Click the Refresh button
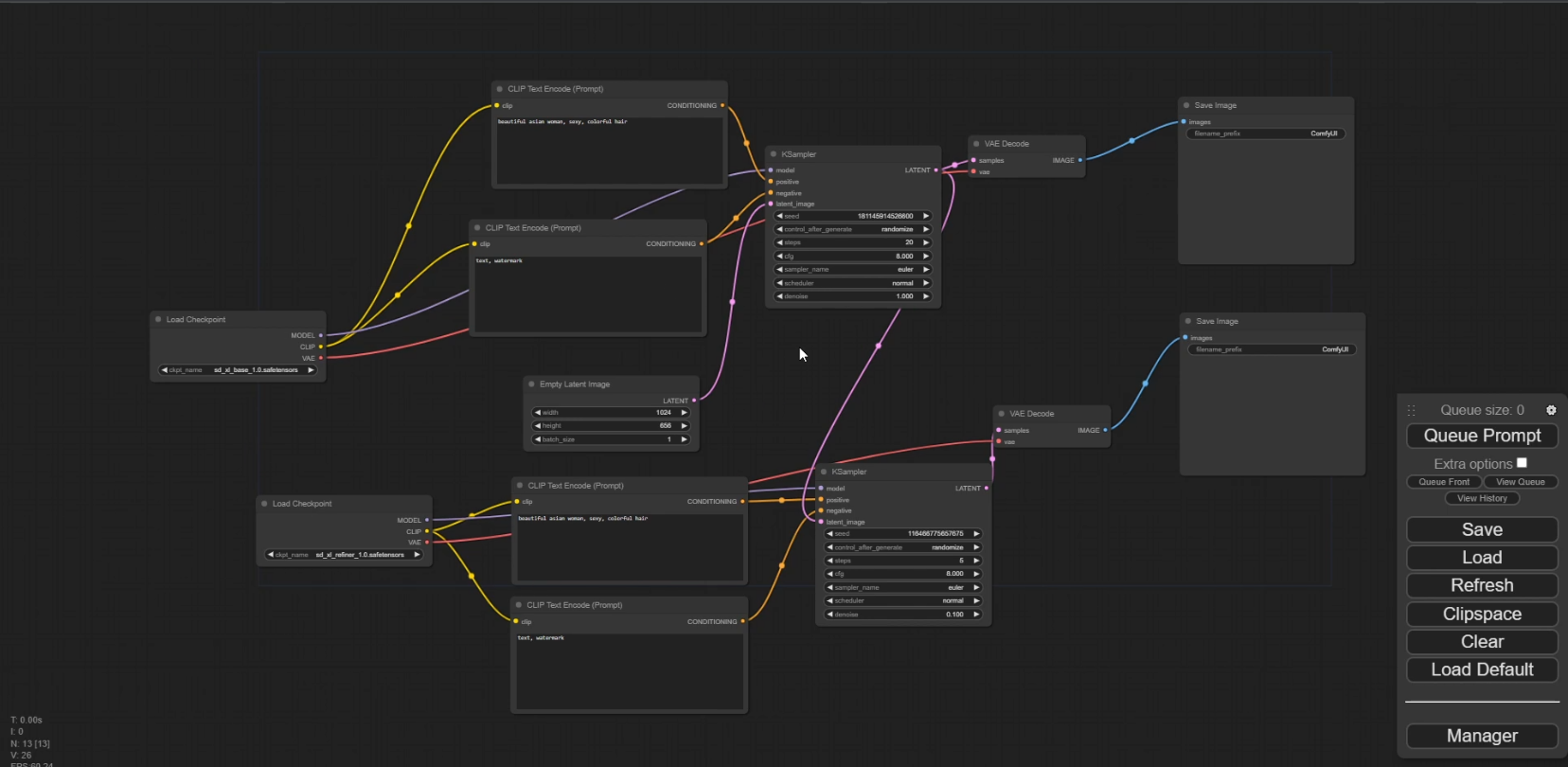This screenshot has width=1568, height=767. [x=1482, y=585]
